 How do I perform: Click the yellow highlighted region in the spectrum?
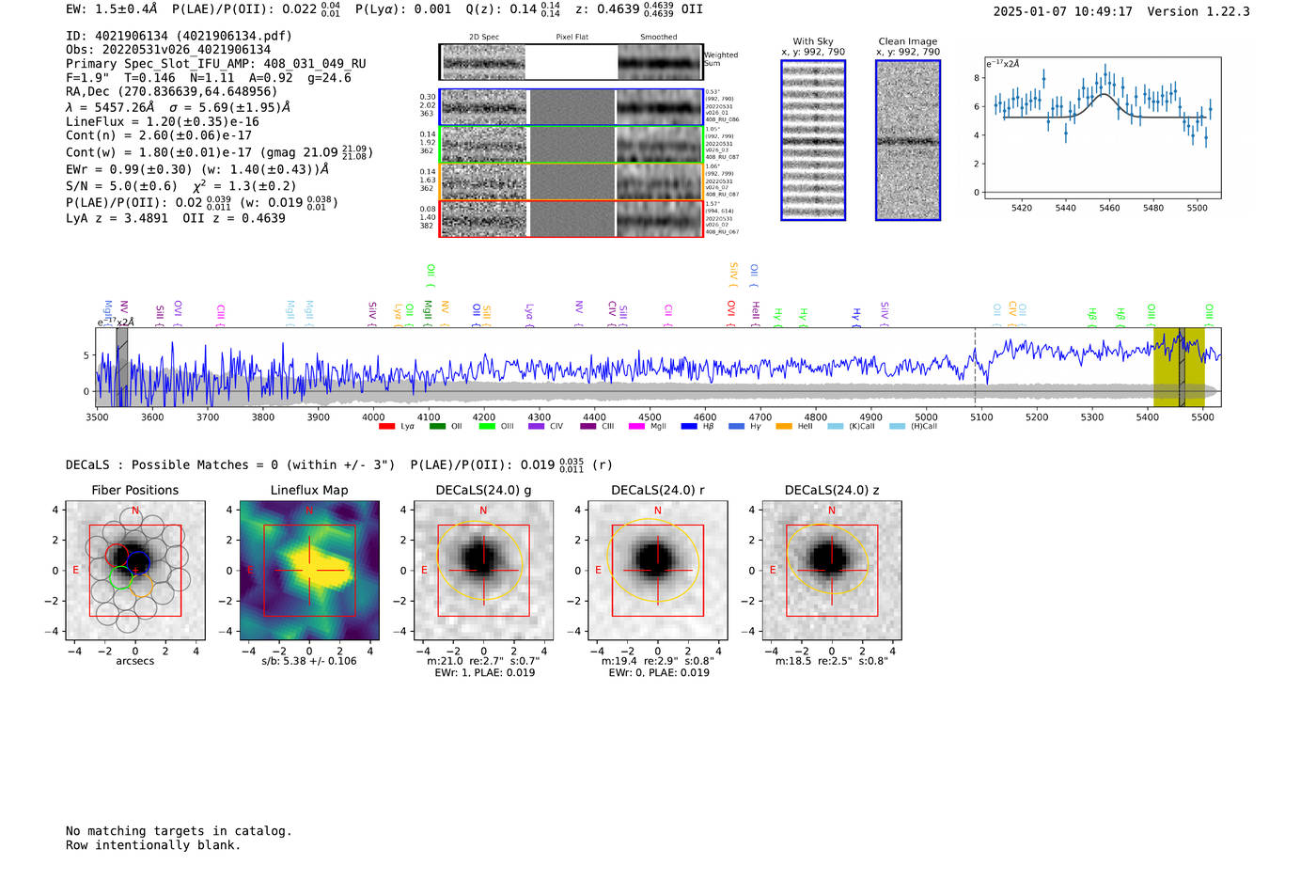coord(1179,368)
